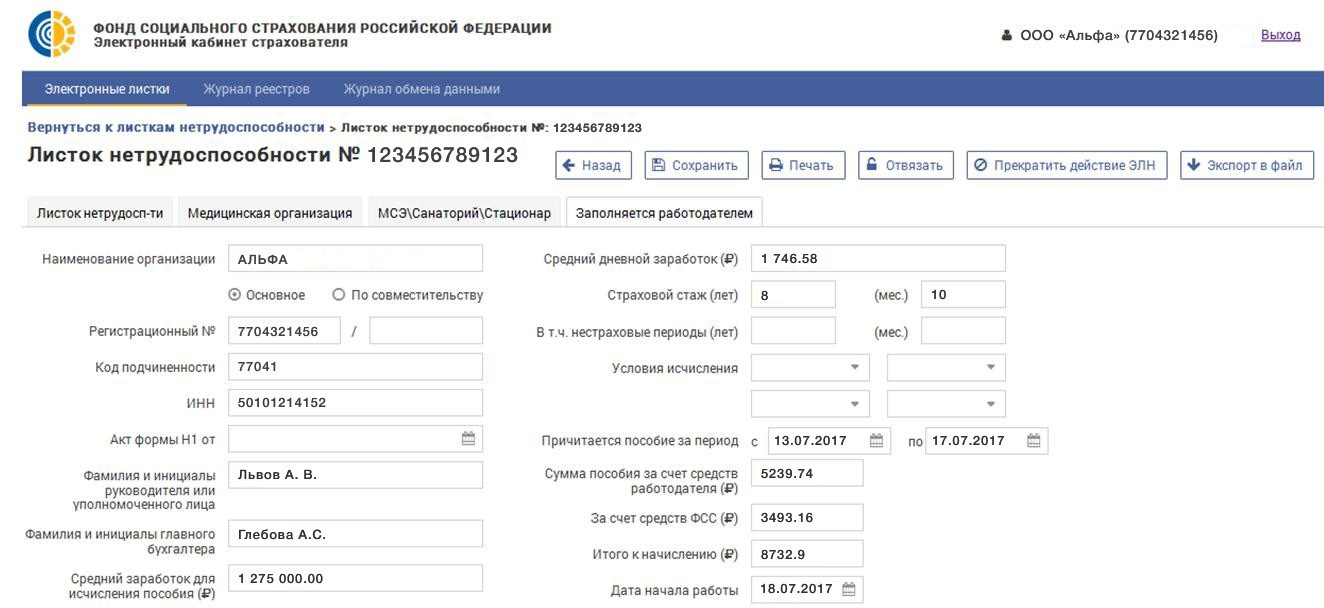Open calendar for Акт формы Н1 date

[x=468, y=439]
